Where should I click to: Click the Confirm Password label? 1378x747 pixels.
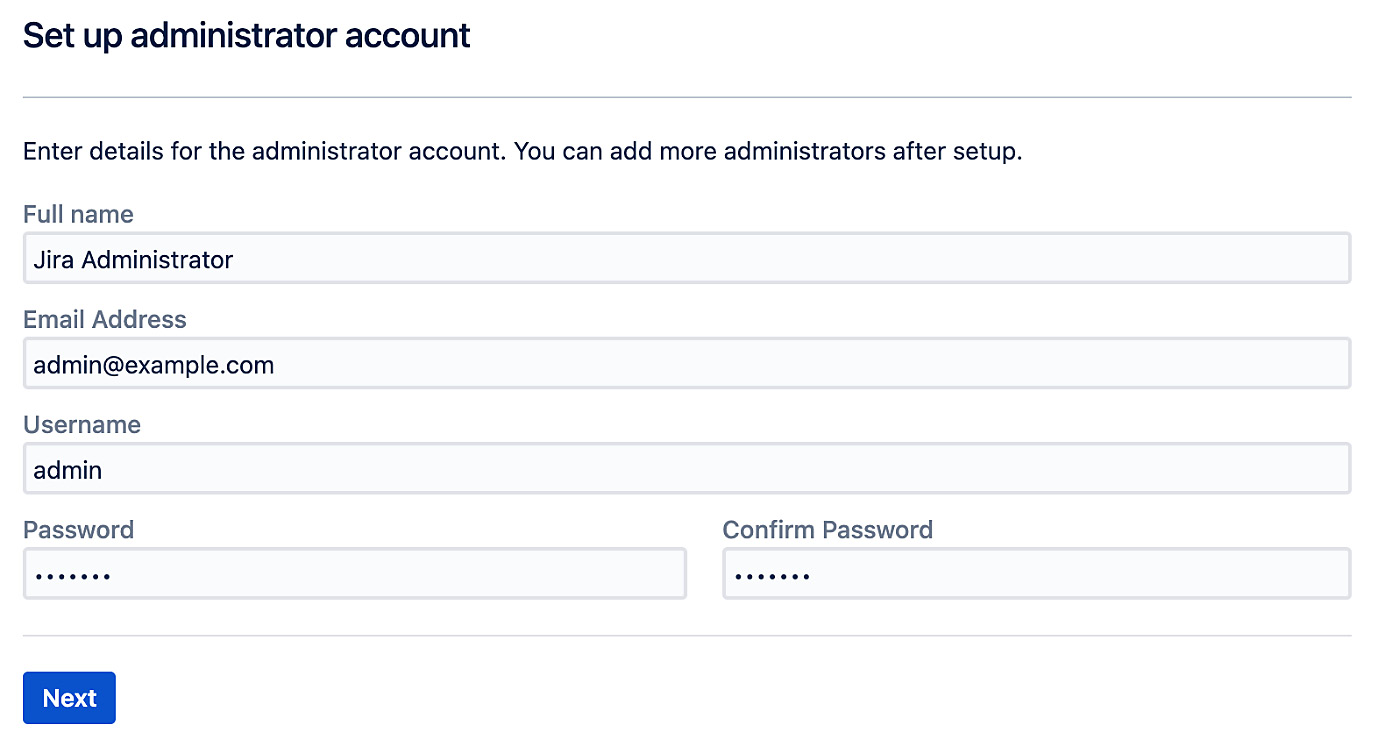pyautogui.click(x=827, y=530)
